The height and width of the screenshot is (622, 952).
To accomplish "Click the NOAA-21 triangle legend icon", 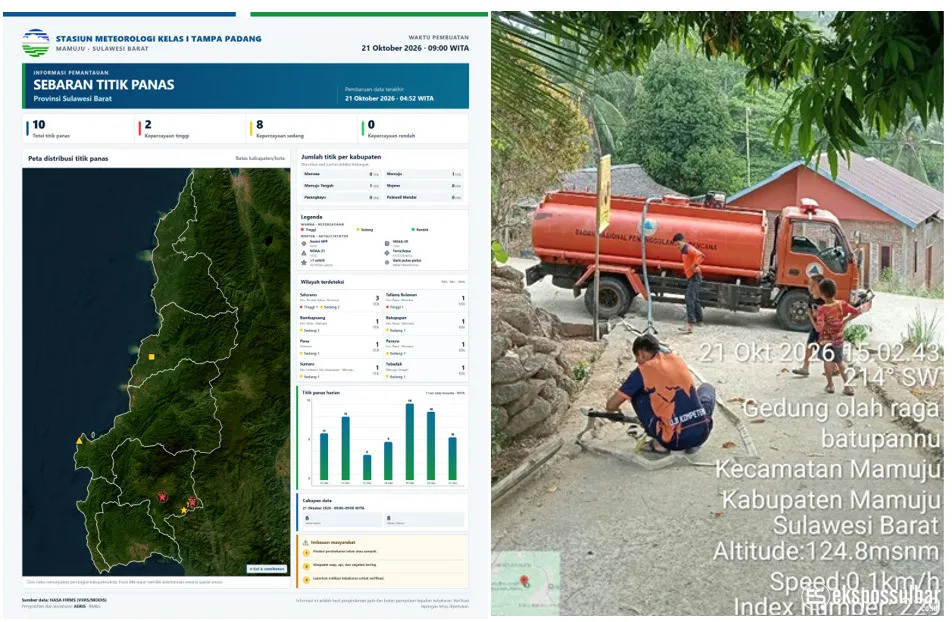I will (304, 253).
